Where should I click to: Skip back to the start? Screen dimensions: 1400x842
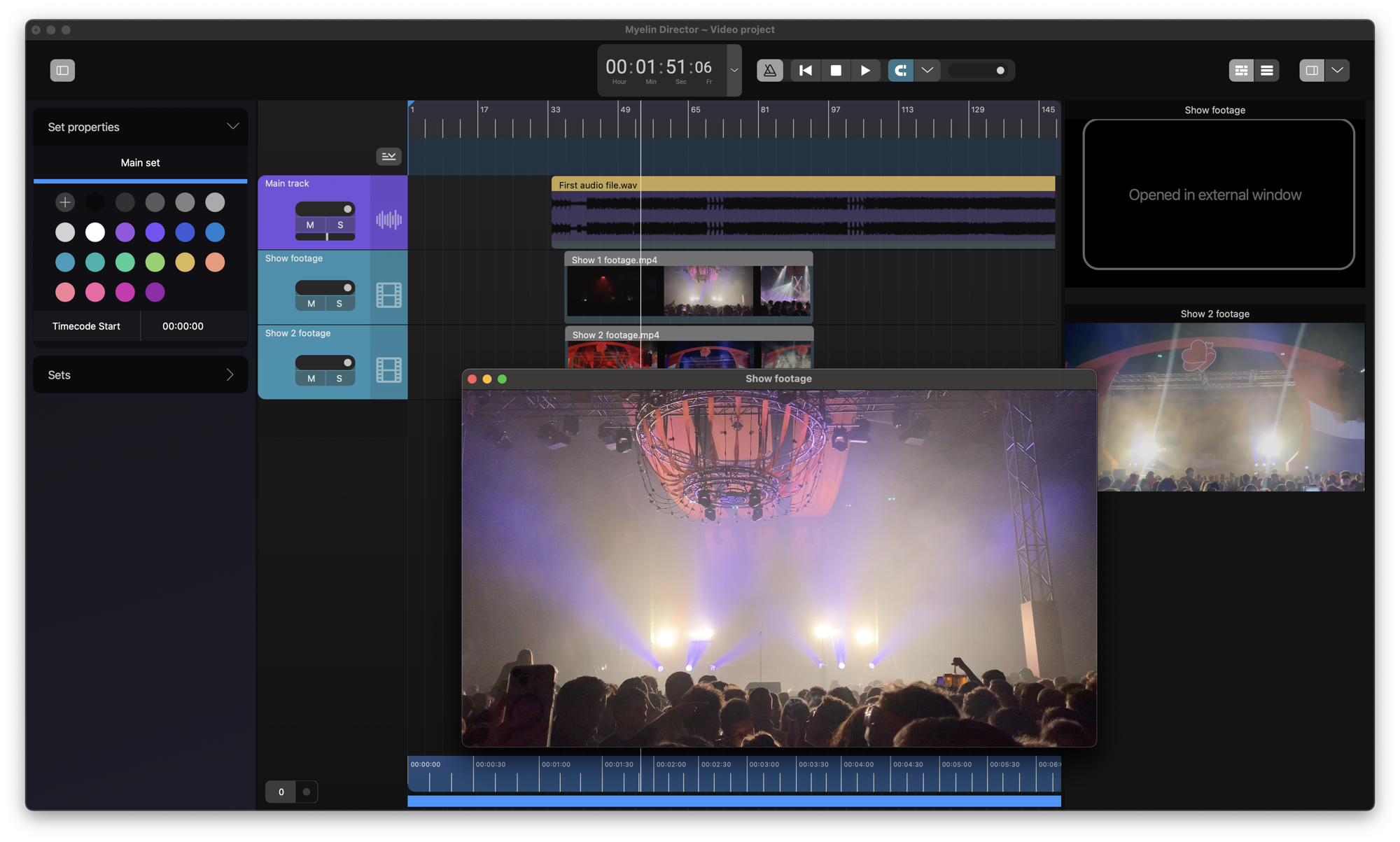pyautogui.click(x=806, y=70)
